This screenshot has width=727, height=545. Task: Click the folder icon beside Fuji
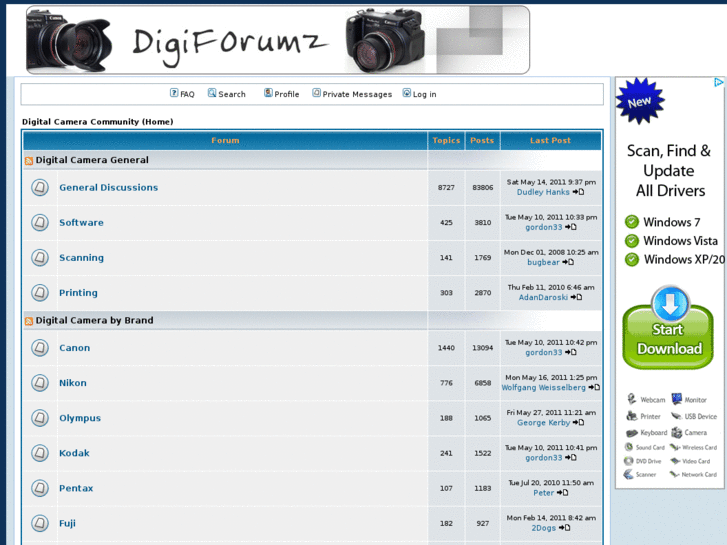40,523
